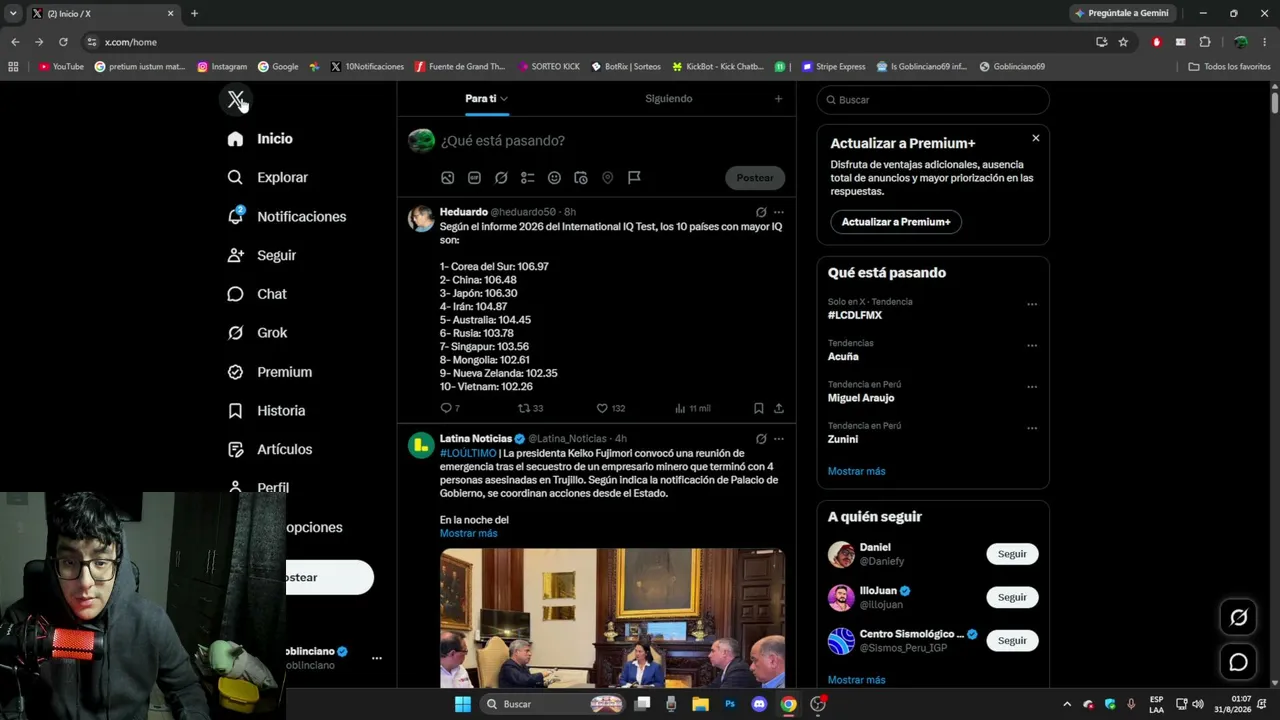Bookmark this page with the star icon
Viewport: 1280px width, 720px height.
(x=1123, y=42)
